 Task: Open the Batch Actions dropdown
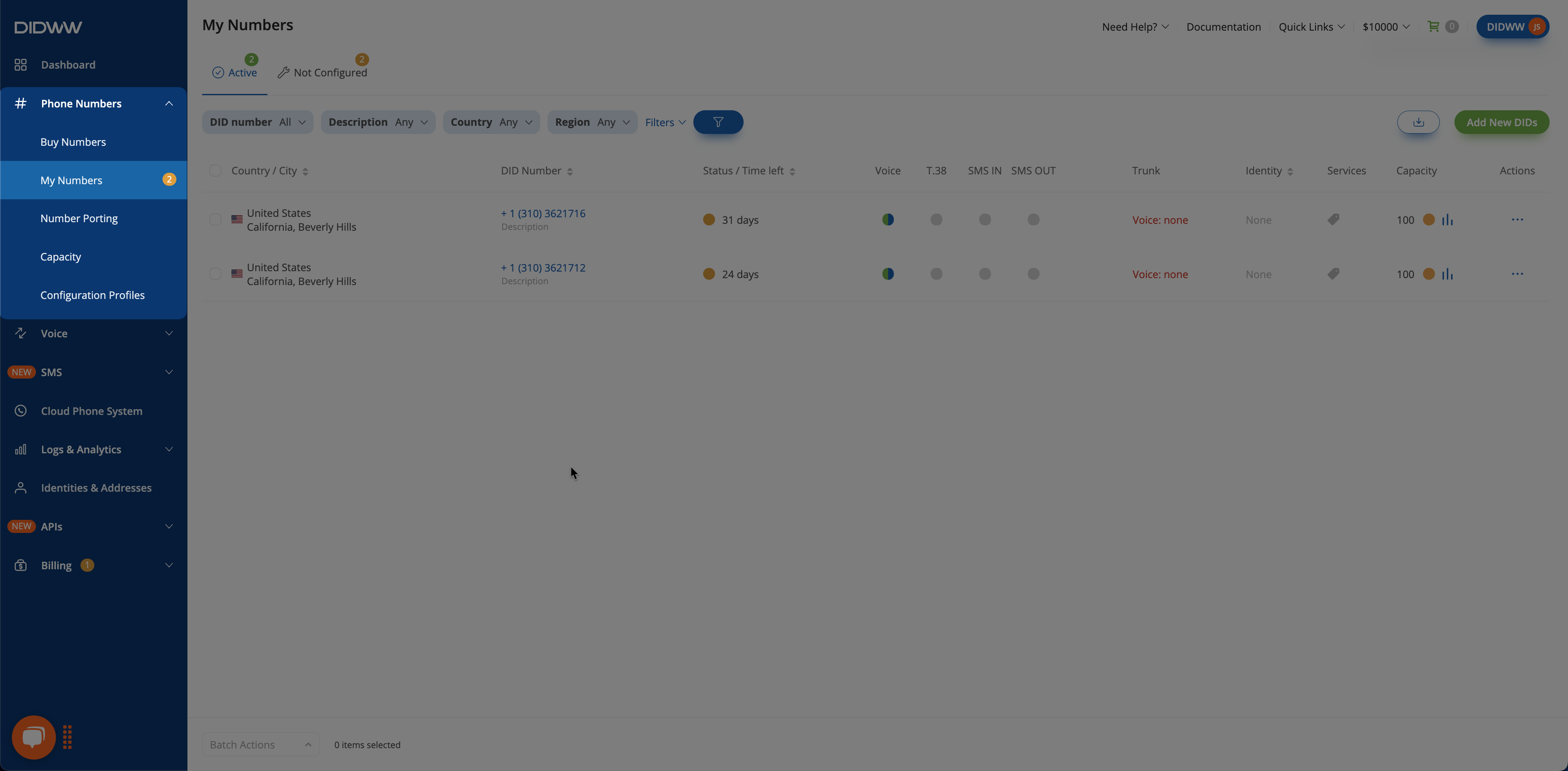point(260,744)
